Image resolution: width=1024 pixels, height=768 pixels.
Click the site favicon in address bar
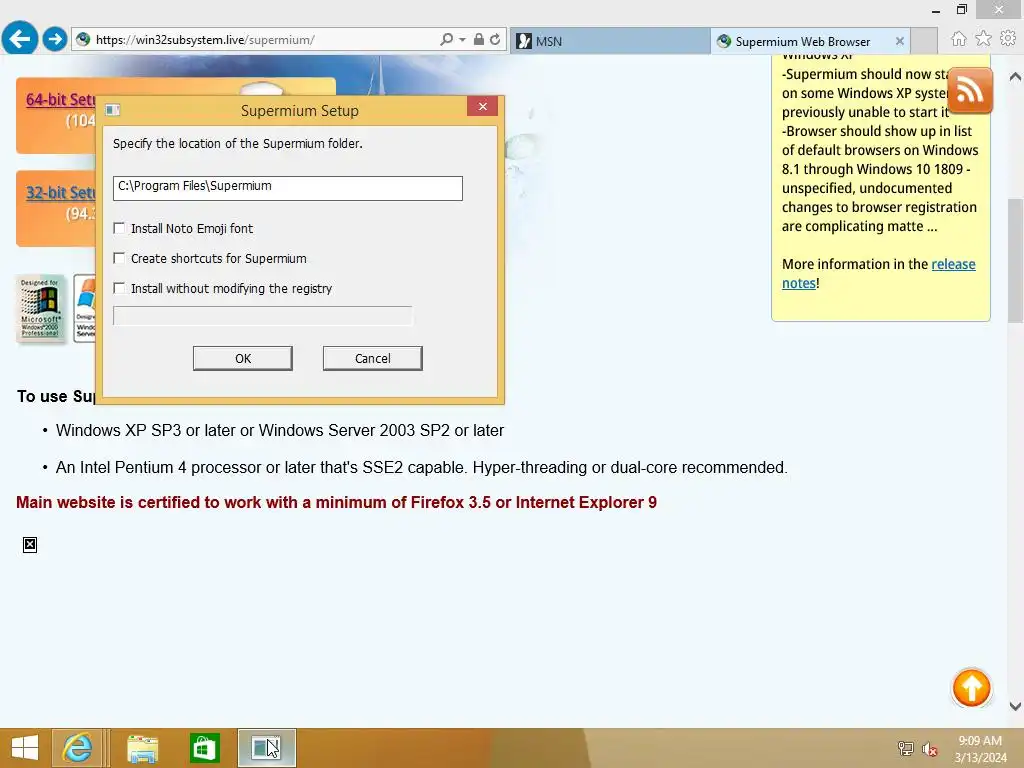(83, 39)
